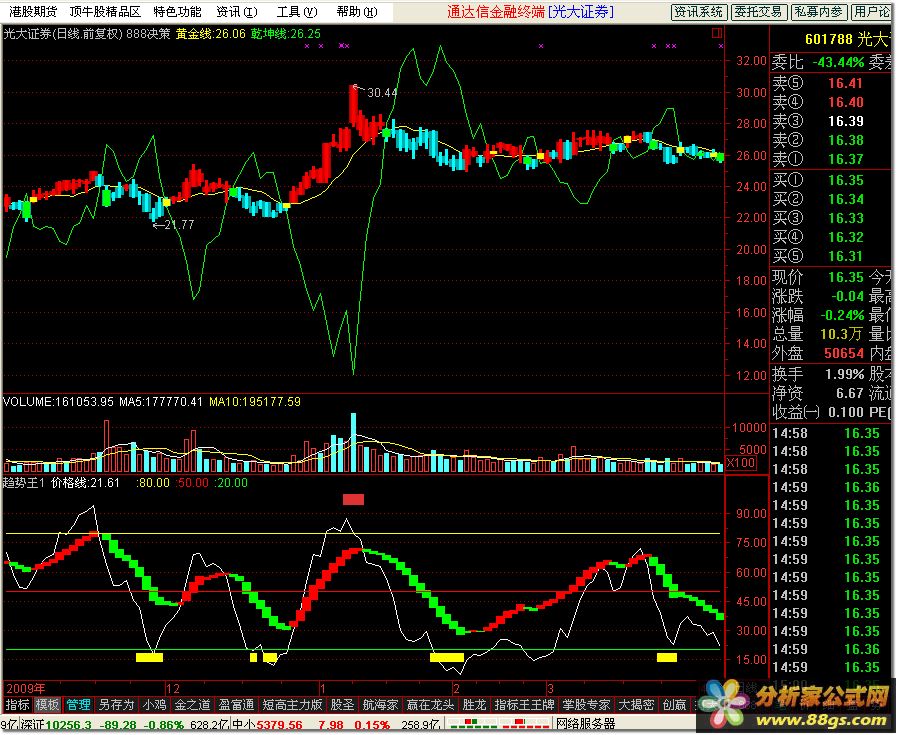Screen dimensions: 898x735
Task: Click the VOLUME:161053.95 label
Action: 58,402
